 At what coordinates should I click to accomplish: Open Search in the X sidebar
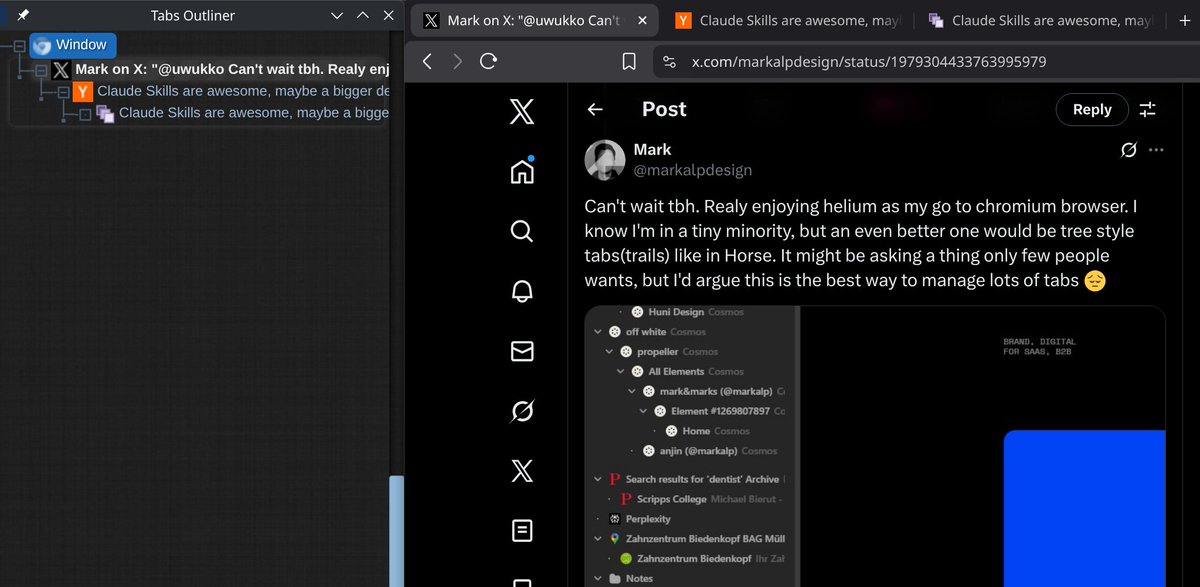[522, 231]
